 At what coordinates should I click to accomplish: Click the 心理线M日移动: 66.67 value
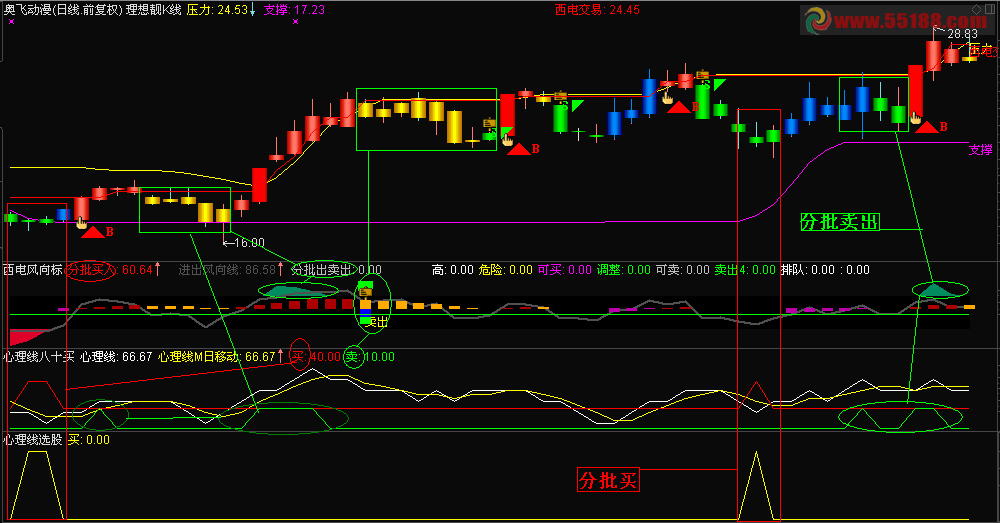point(216,357)
